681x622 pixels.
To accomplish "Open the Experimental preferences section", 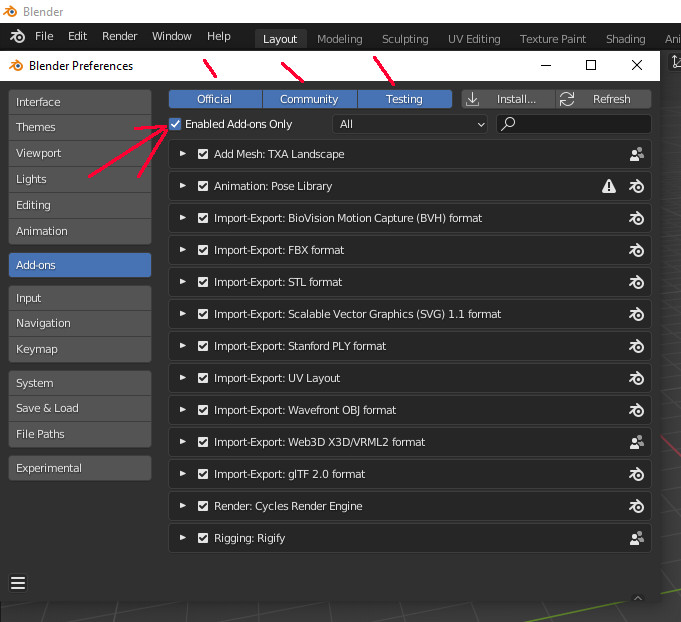I will point(80,468).
